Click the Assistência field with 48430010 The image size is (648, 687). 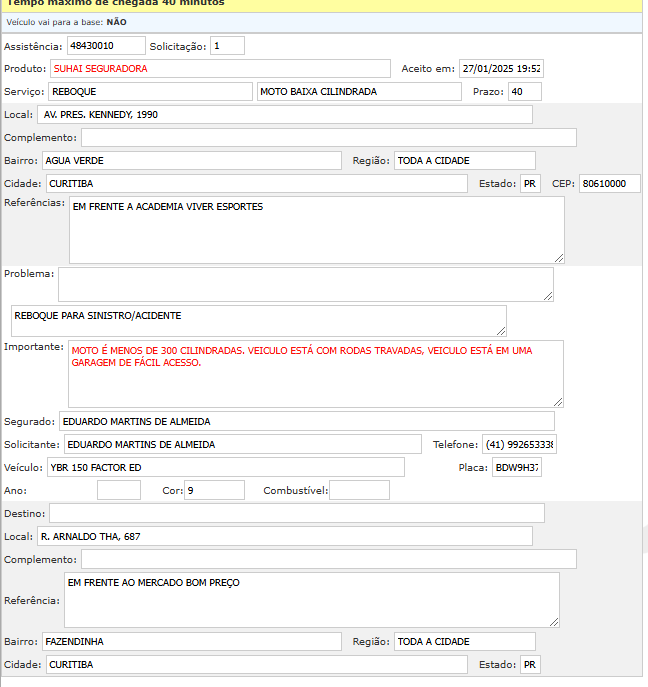tap(106, 46)
